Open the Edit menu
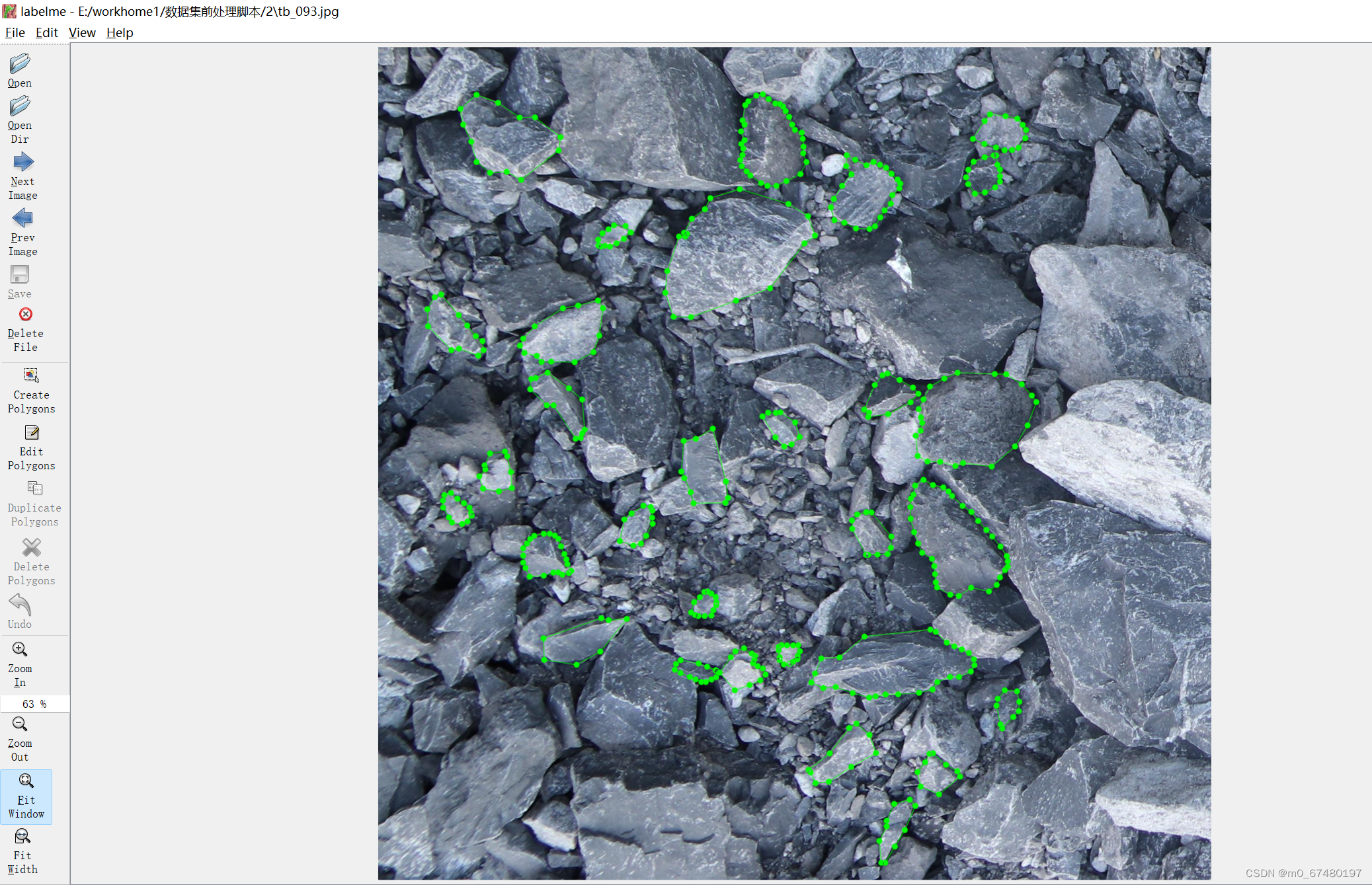The image size is (1372, 885). point(46,32)
